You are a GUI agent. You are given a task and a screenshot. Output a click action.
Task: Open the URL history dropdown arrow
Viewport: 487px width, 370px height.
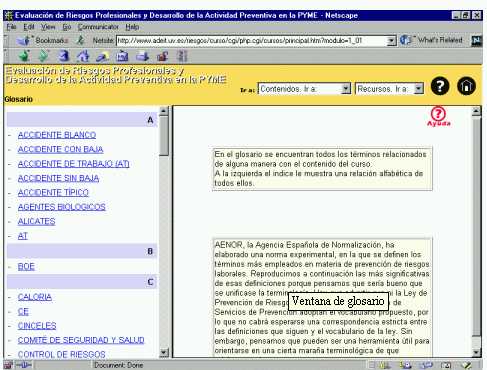point(391,41)
